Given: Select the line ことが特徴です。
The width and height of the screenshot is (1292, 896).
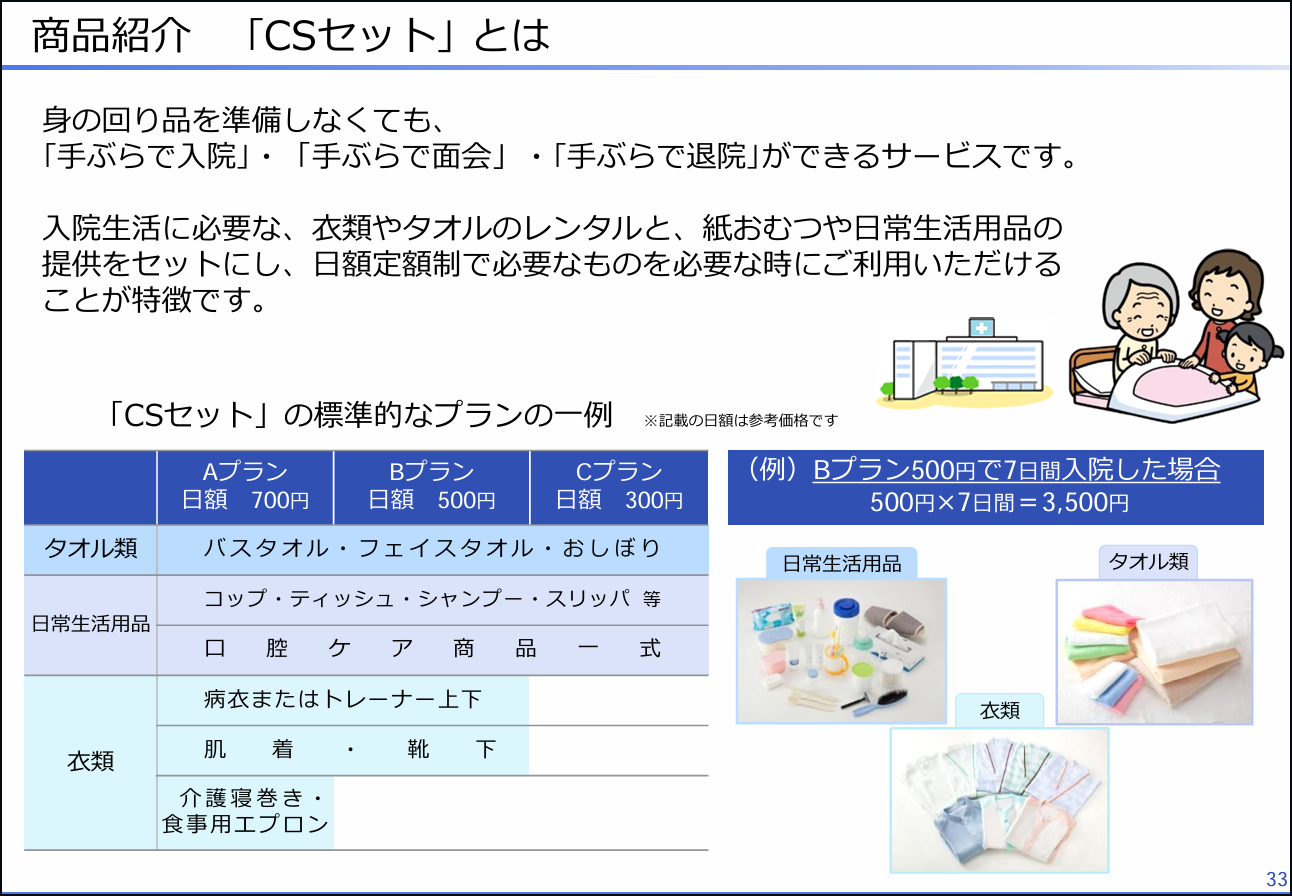Looking at the screenshot, I should point(156,300).
